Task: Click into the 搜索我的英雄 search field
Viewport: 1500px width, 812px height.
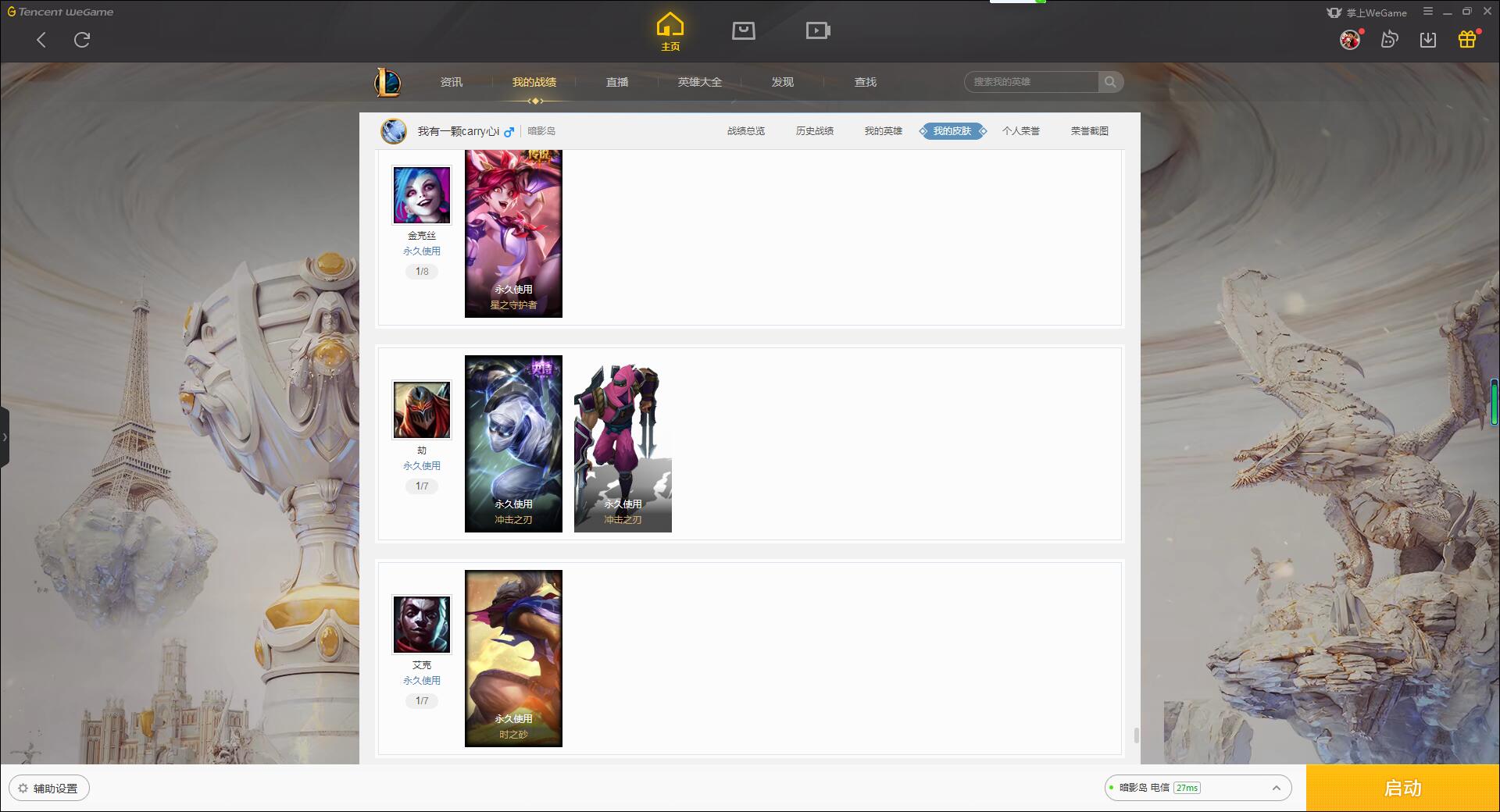Action: click(1031, 82)
